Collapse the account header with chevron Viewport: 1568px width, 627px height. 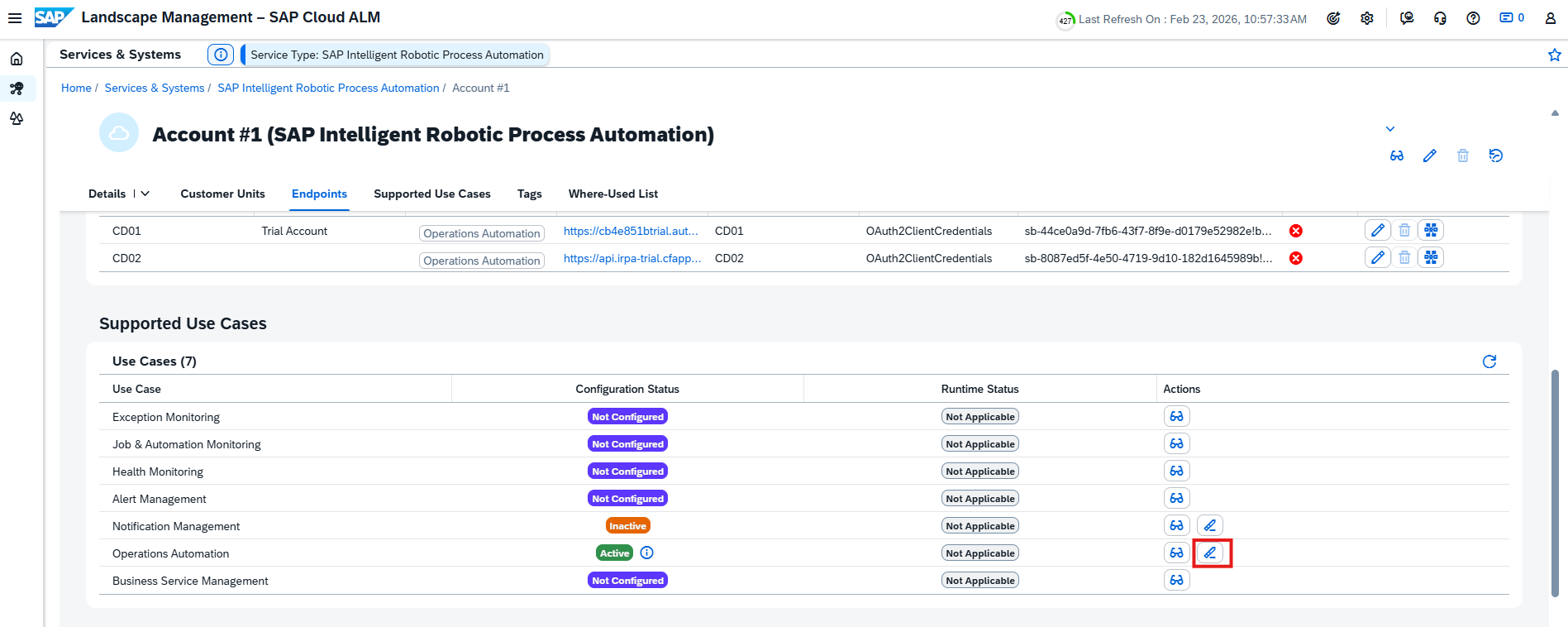pos(1390,129)
